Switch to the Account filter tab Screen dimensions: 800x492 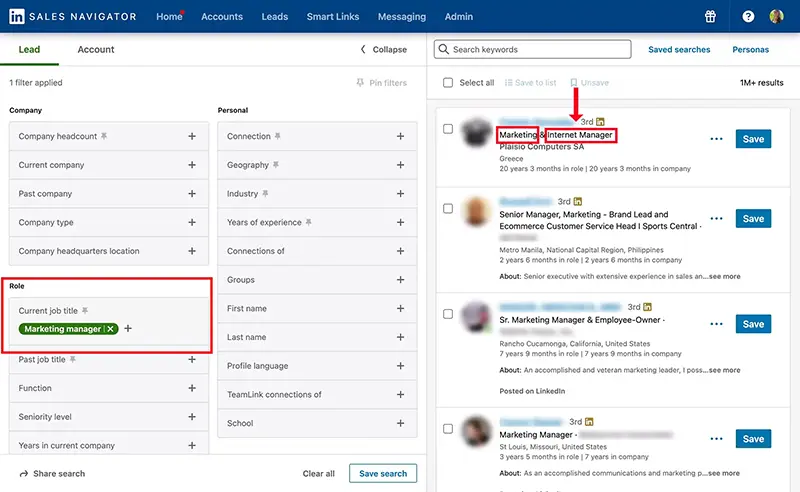point(96,50)
